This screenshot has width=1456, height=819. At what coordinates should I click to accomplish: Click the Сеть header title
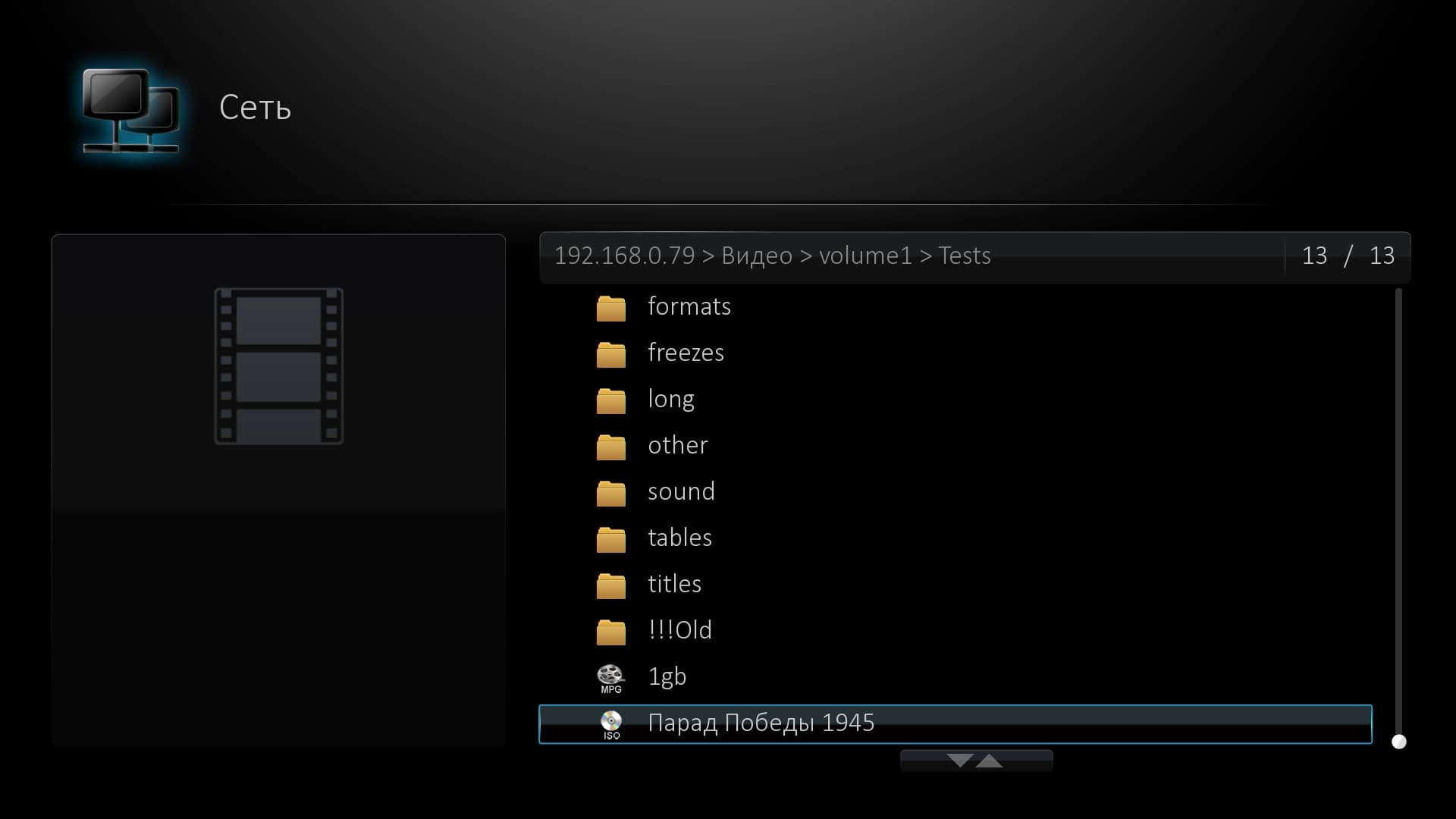[255, 108]
